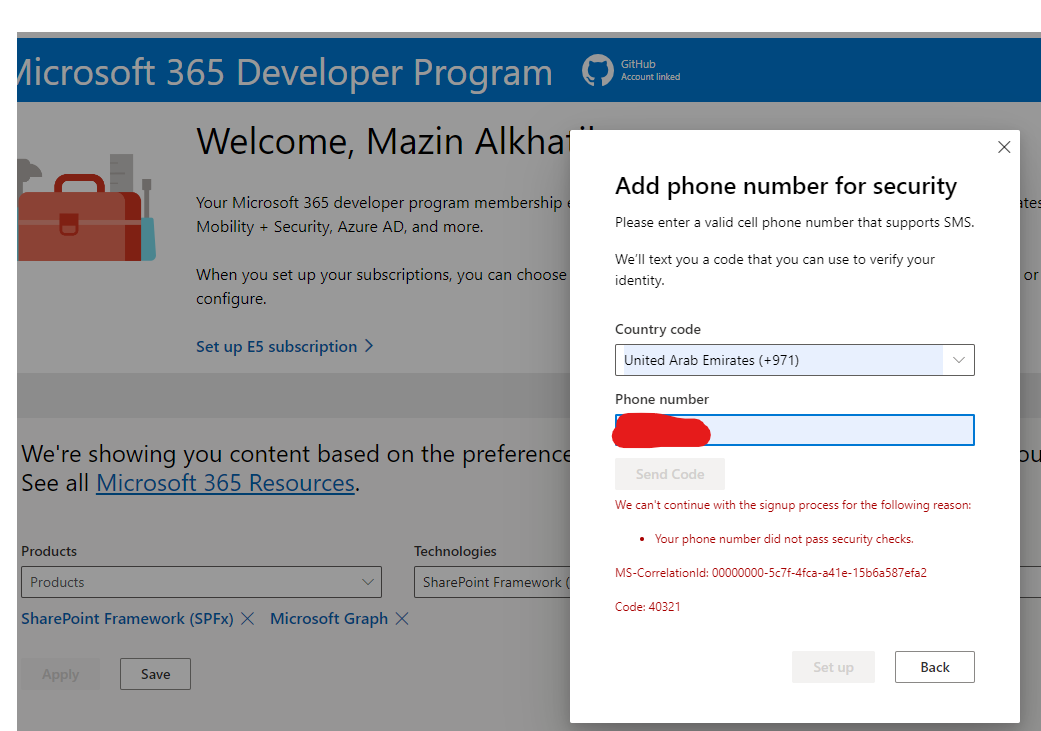Click the Save button
1041x731 pixels.
click(155, 674)
